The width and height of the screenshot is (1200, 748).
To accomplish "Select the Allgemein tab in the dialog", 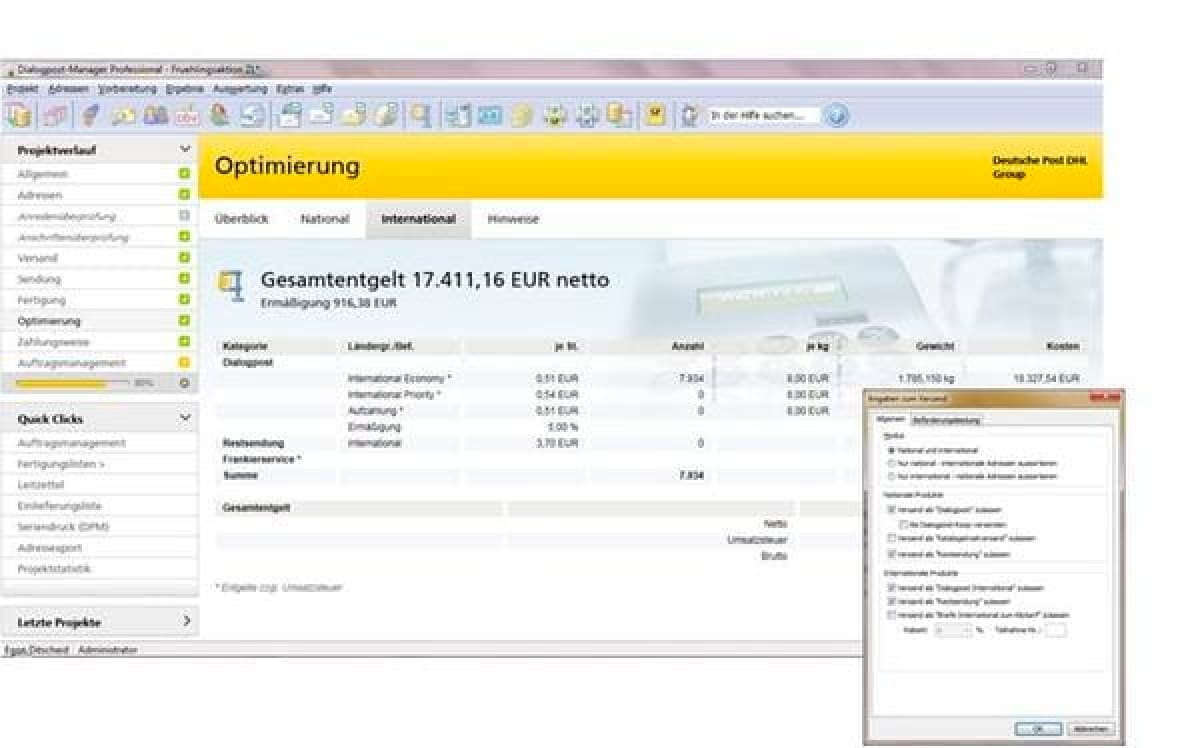I will point(891,420).
